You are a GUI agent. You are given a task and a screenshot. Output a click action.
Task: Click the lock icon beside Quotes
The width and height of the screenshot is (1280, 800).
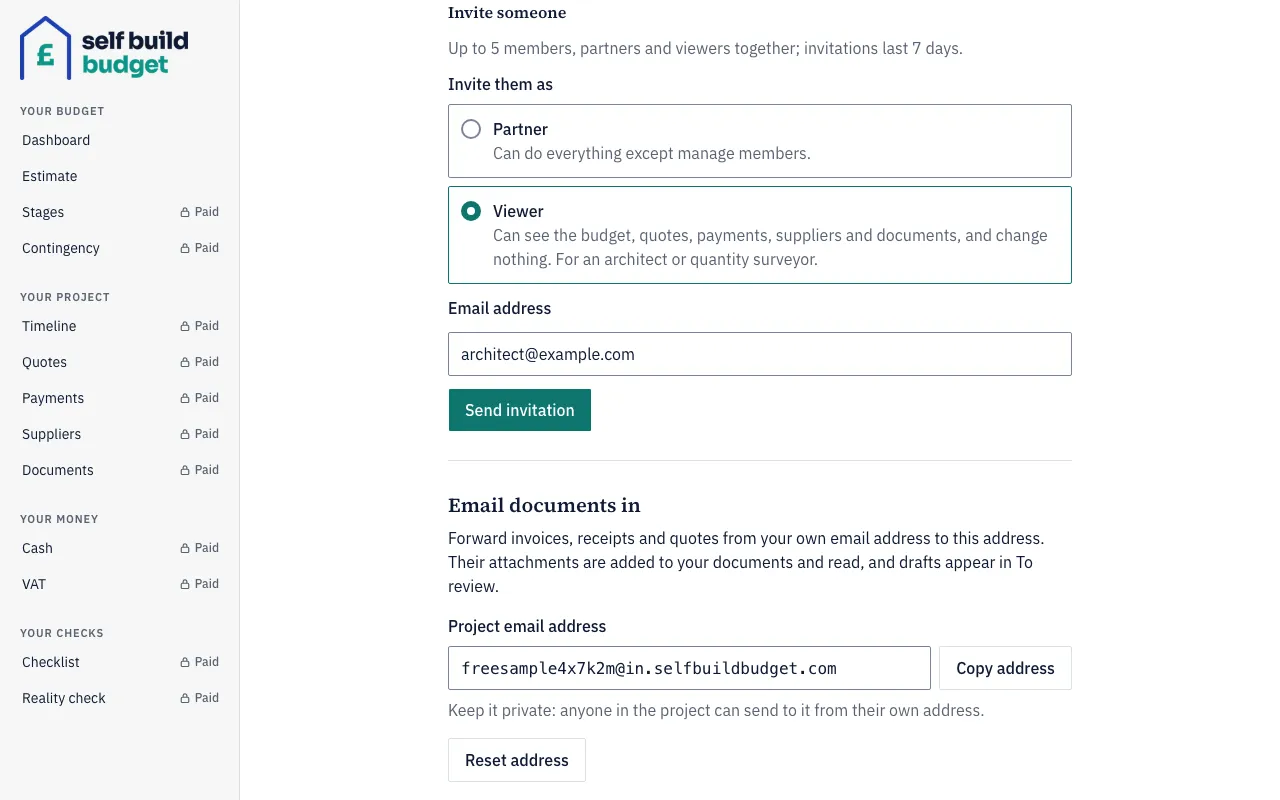(185, 362)
